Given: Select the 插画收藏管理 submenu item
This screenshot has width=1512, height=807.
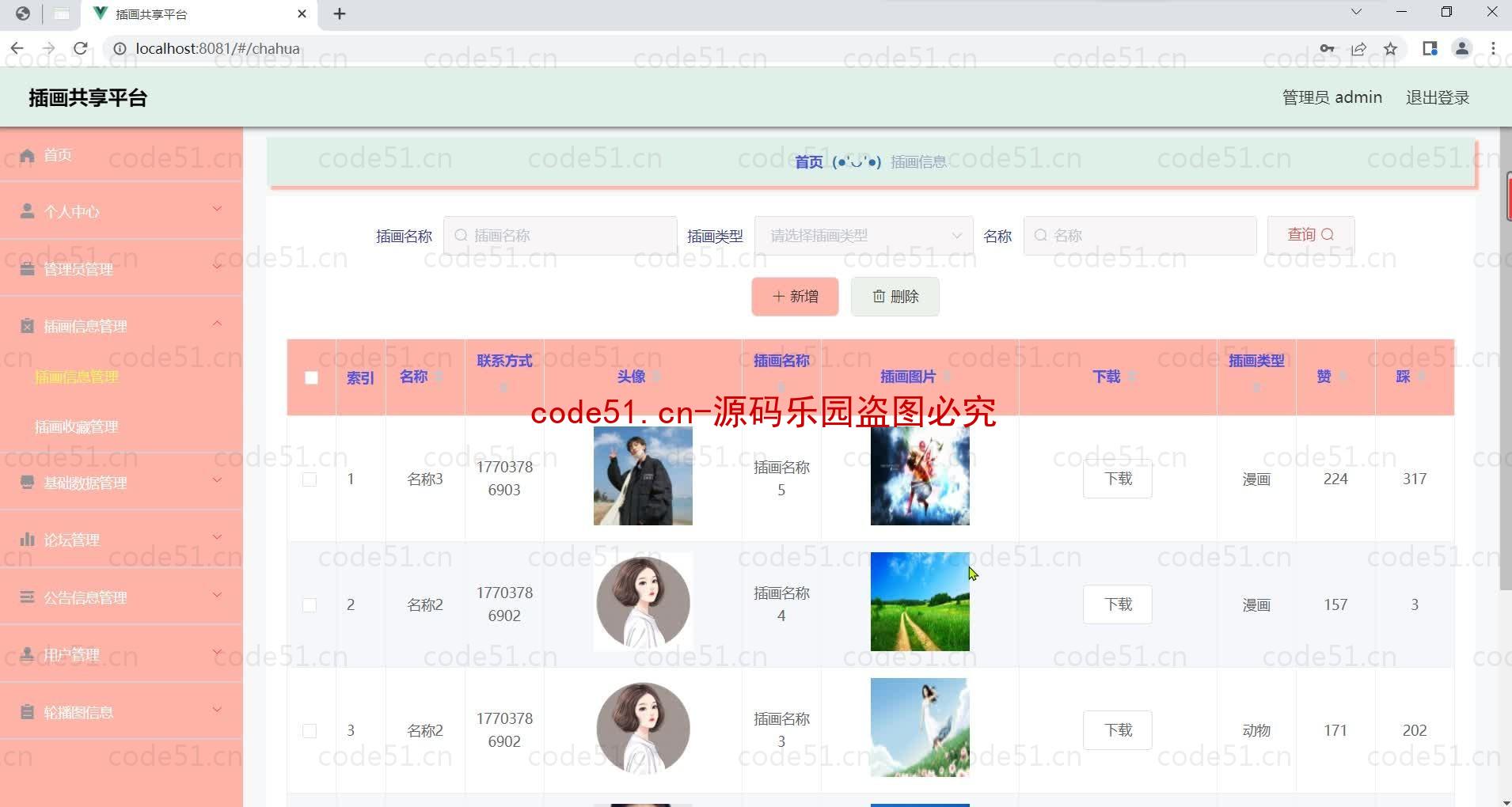Looking at the screenshot, I should tap(77, 426).
